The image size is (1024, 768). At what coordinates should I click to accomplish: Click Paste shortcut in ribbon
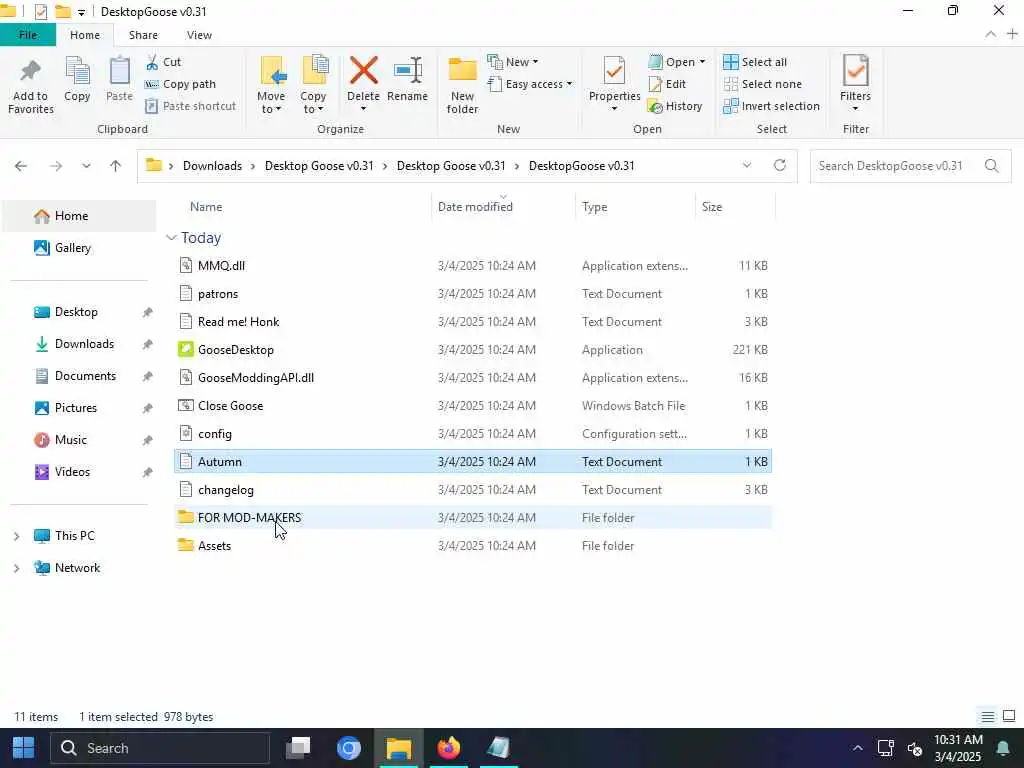point(190,106)
